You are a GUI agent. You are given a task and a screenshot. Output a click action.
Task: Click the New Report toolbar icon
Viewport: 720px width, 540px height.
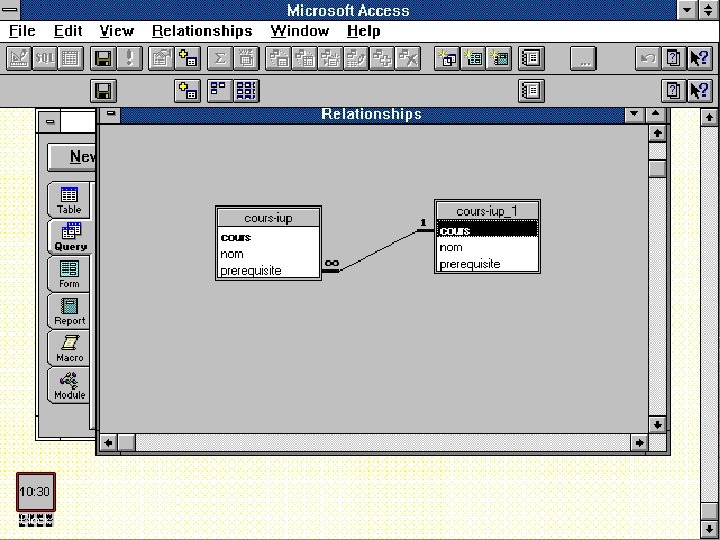coord(499,58)
